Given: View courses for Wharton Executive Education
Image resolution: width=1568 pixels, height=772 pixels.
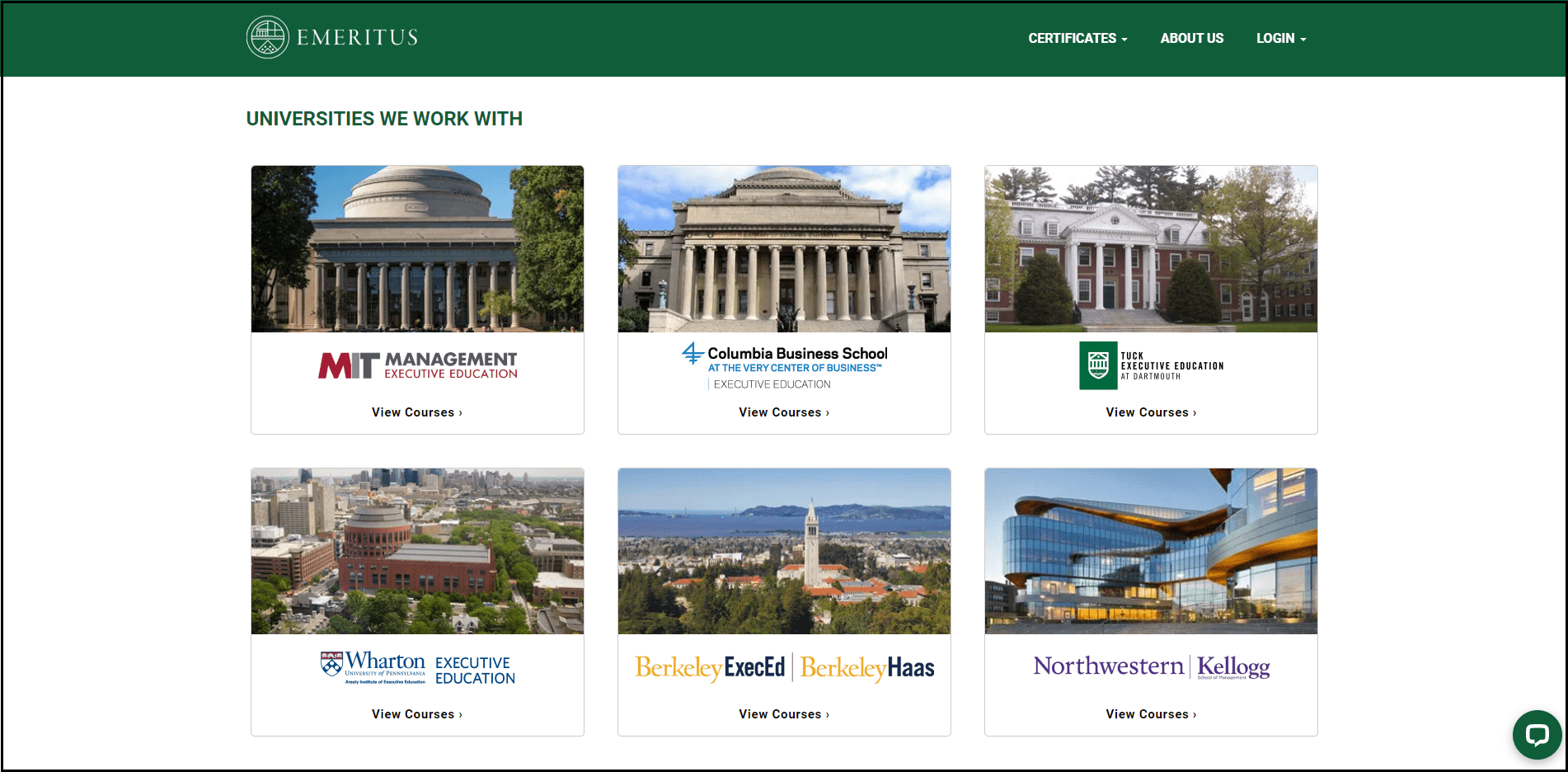Looking at the screenshot, I should click(x=417, y=714).
